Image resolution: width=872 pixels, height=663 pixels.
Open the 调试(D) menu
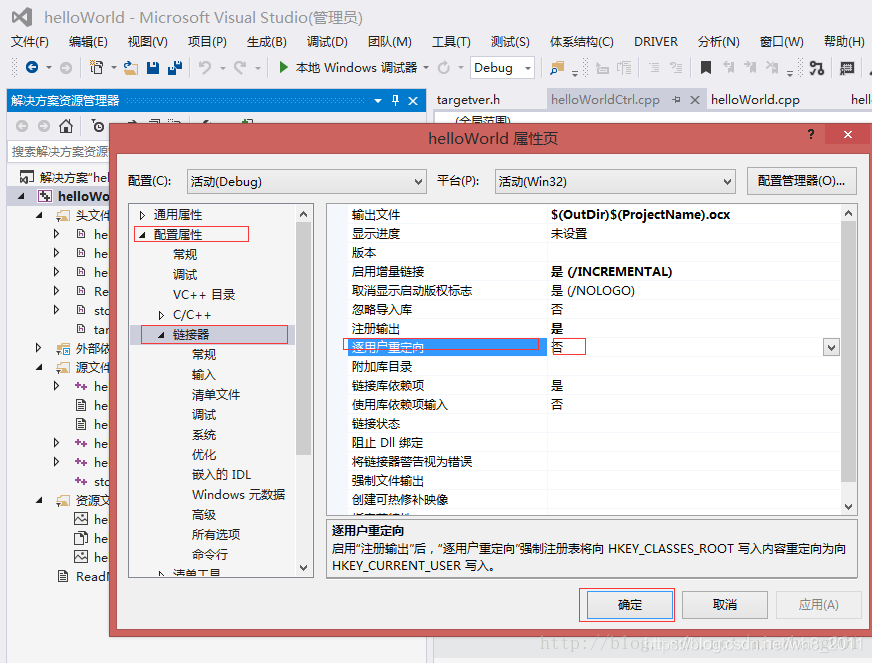coord(327,42)
